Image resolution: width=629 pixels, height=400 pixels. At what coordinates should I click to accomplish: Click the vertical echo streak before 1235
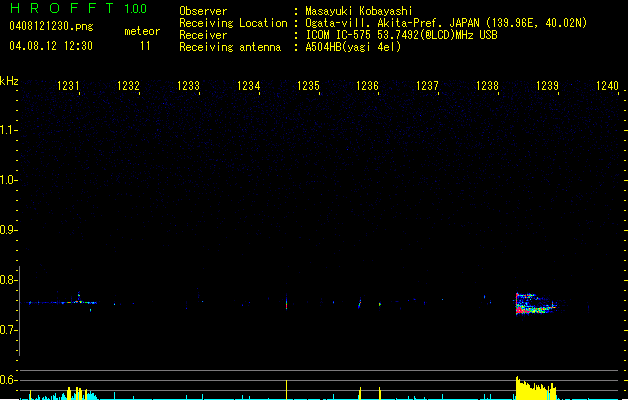point(286,302)
